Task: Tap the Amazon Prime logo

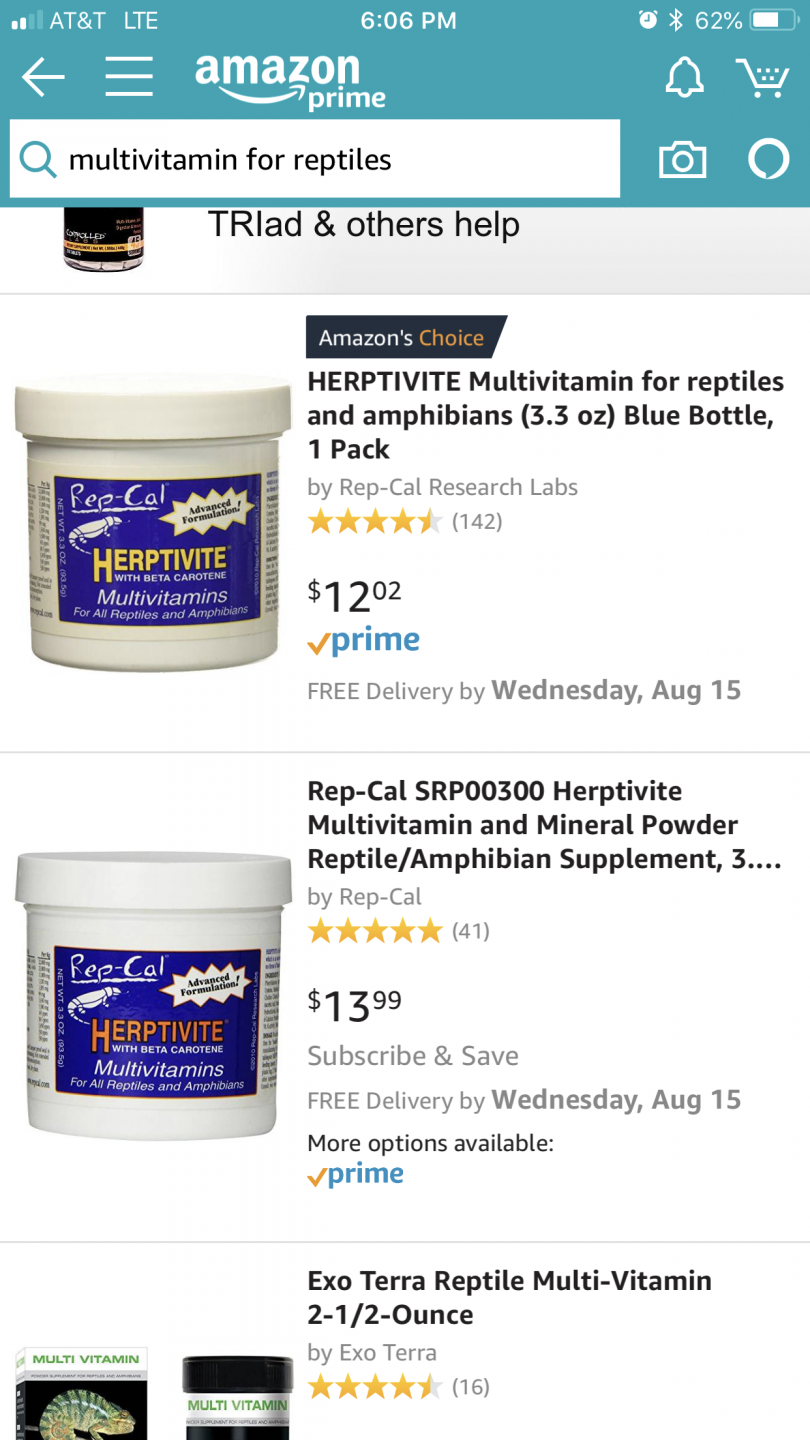Action: pos(290,80)
